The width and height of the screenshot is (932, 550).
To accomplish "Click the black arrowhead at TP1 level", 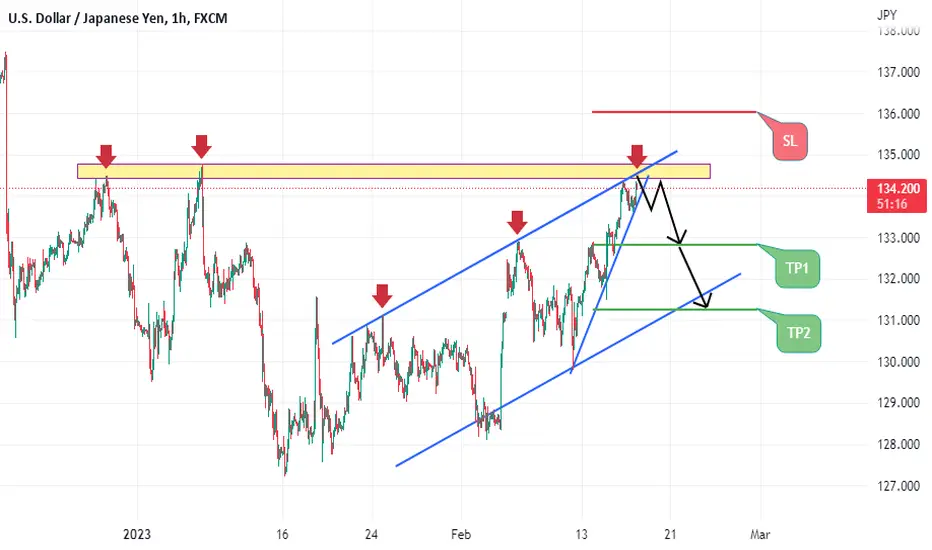I will coord(681,237).
